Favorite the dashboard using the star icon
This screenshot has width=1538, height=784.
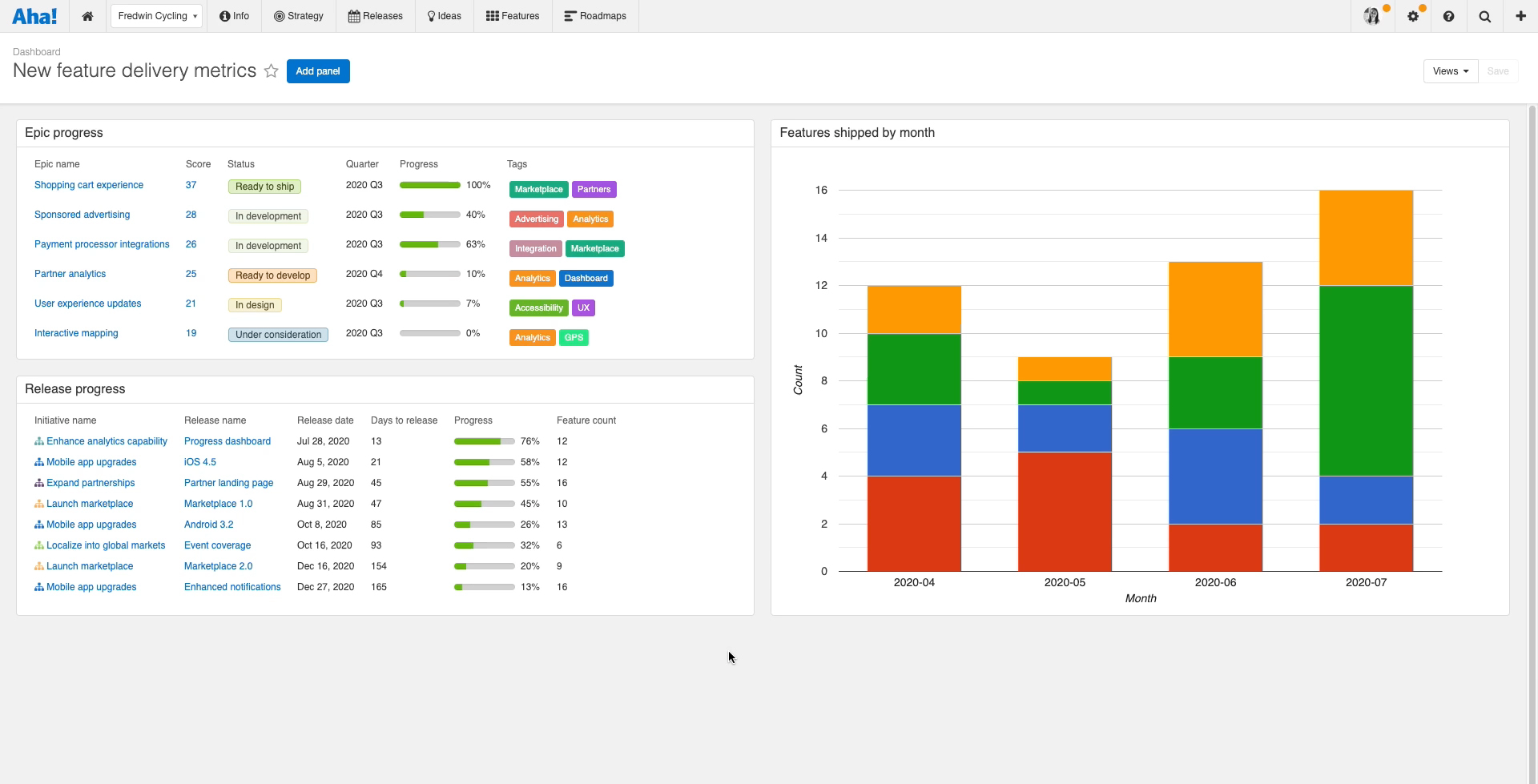272,71
